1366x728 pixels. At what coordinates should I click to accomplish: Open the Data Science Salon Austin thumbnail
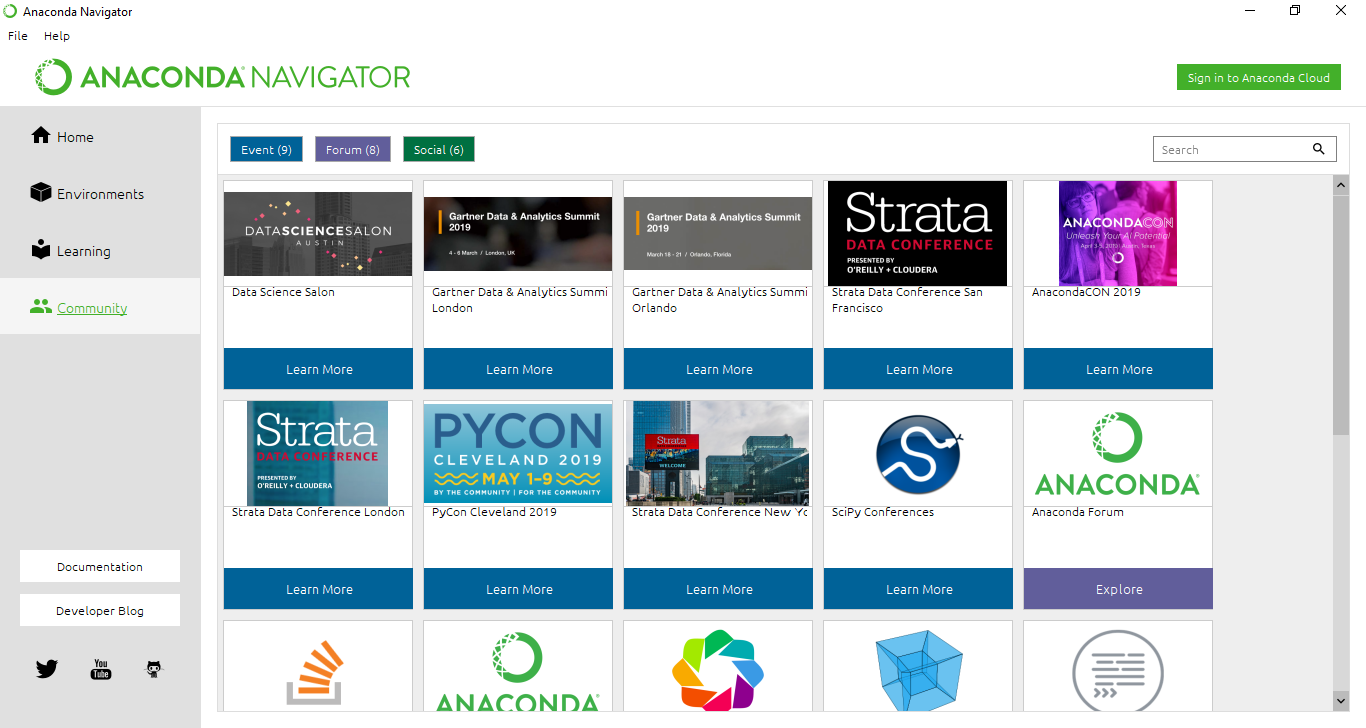click(x=318, y=234)
